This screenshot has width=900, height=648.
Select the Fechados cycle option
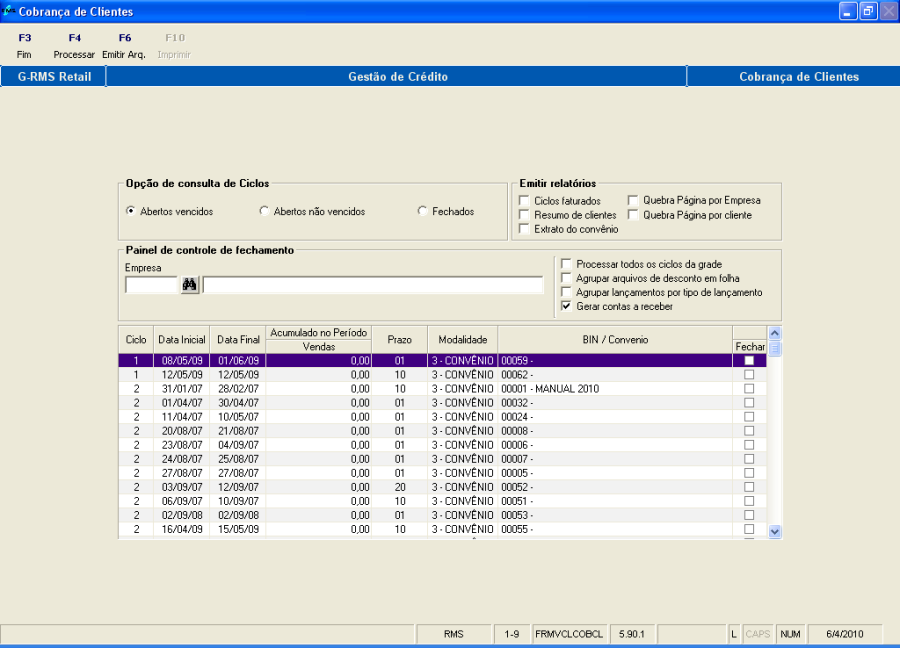[423, 211]
